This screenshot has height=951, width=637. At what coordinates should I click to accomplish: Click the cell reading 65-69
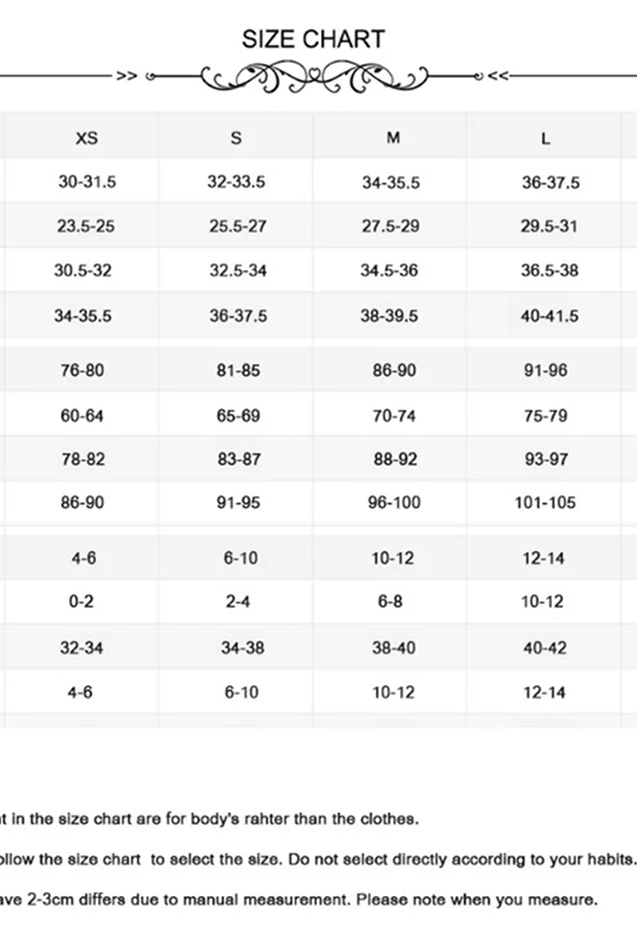coord(238,415)
